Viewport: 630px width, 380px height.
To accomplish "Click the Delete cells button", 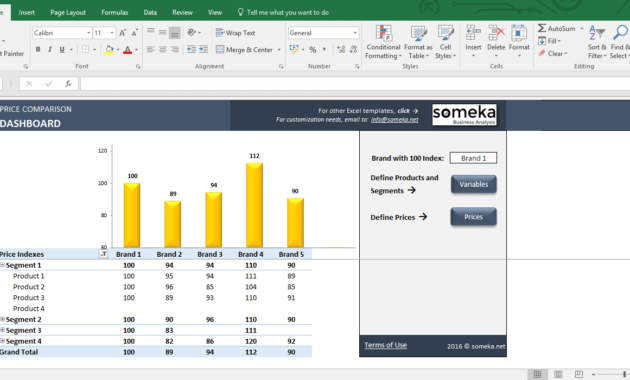I will click(x=496, y=41).
